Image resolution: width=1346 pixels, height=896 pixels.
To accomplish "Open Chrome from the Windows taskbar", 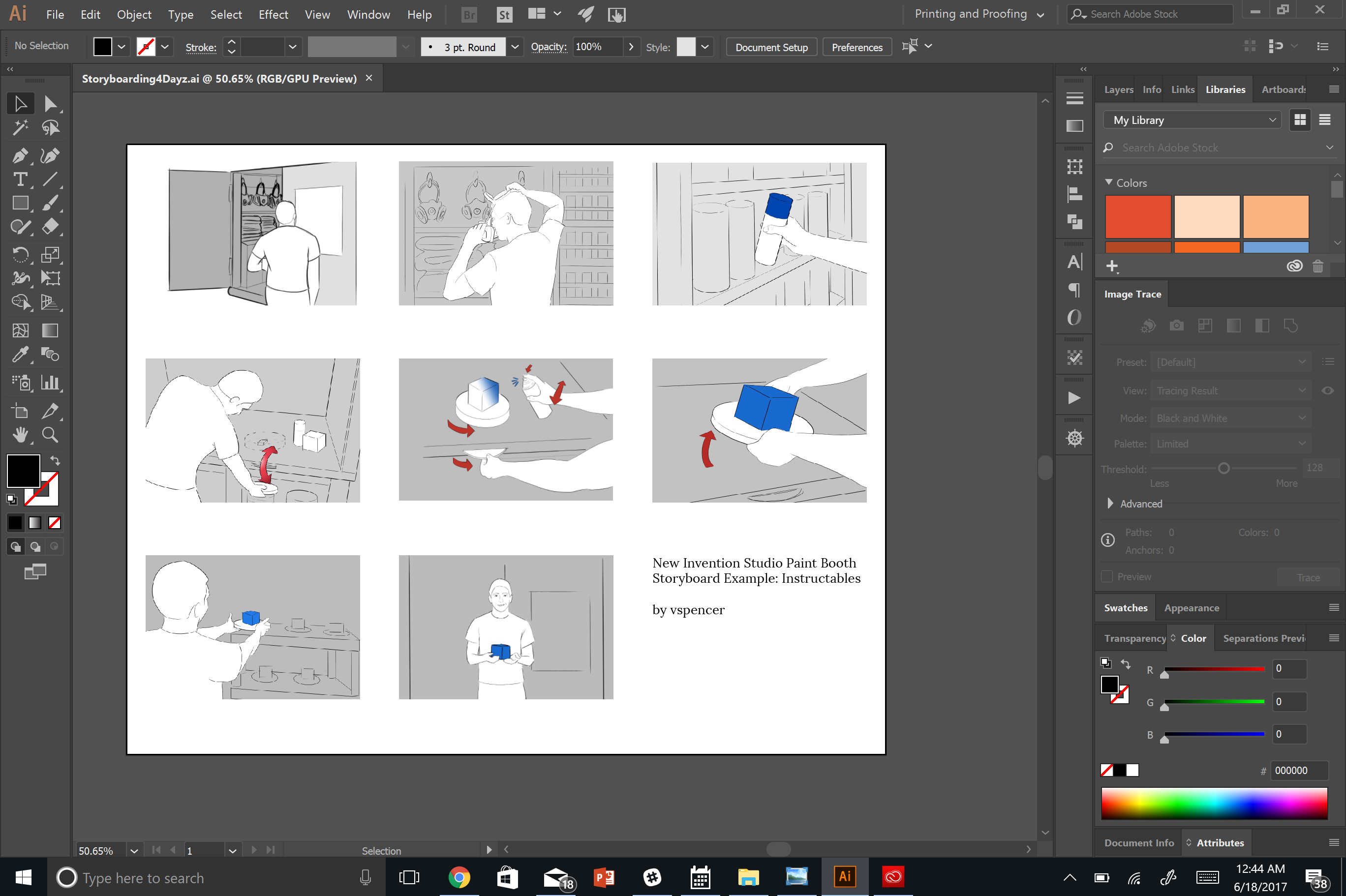I will coord(459,876).
